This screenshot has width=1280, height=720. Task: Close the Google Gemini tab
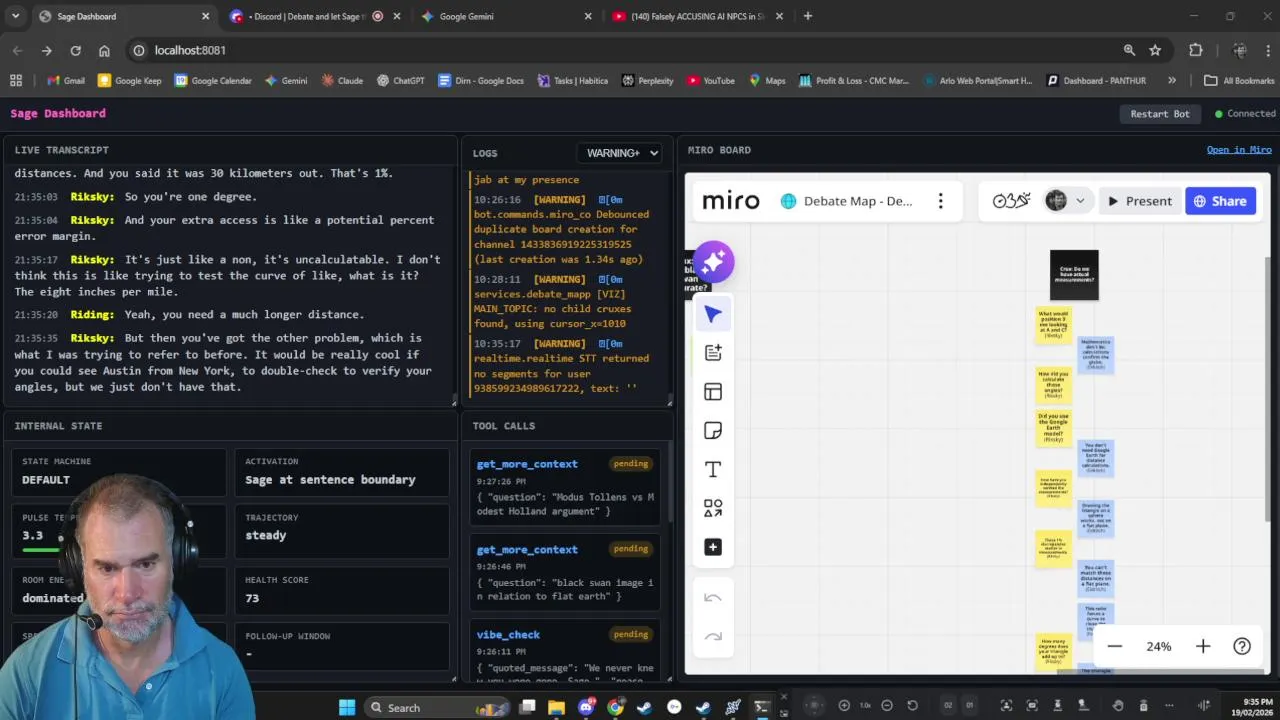[x=588, y=16]
